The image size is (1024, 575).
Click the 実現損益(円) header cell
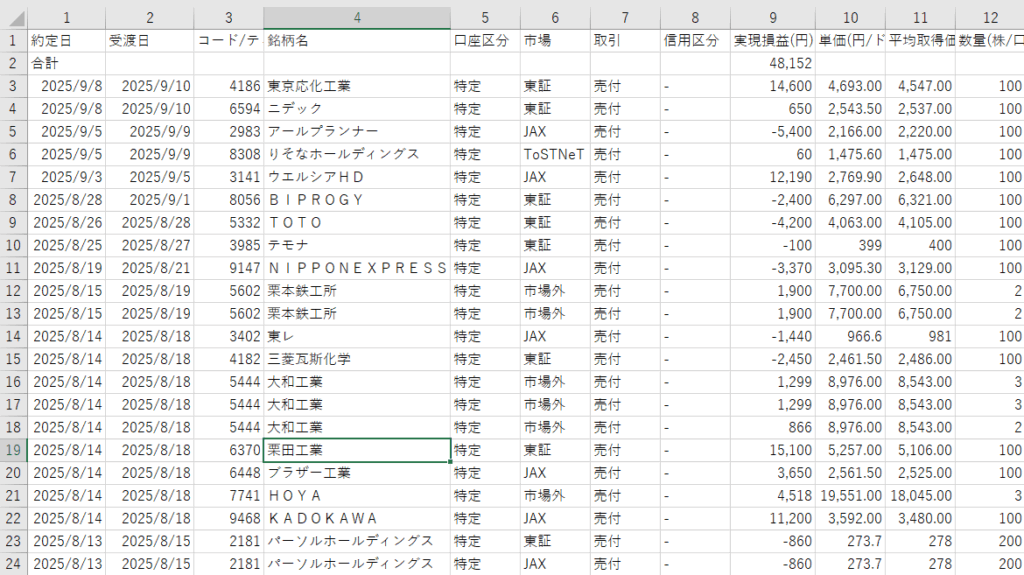pos(773,41)
